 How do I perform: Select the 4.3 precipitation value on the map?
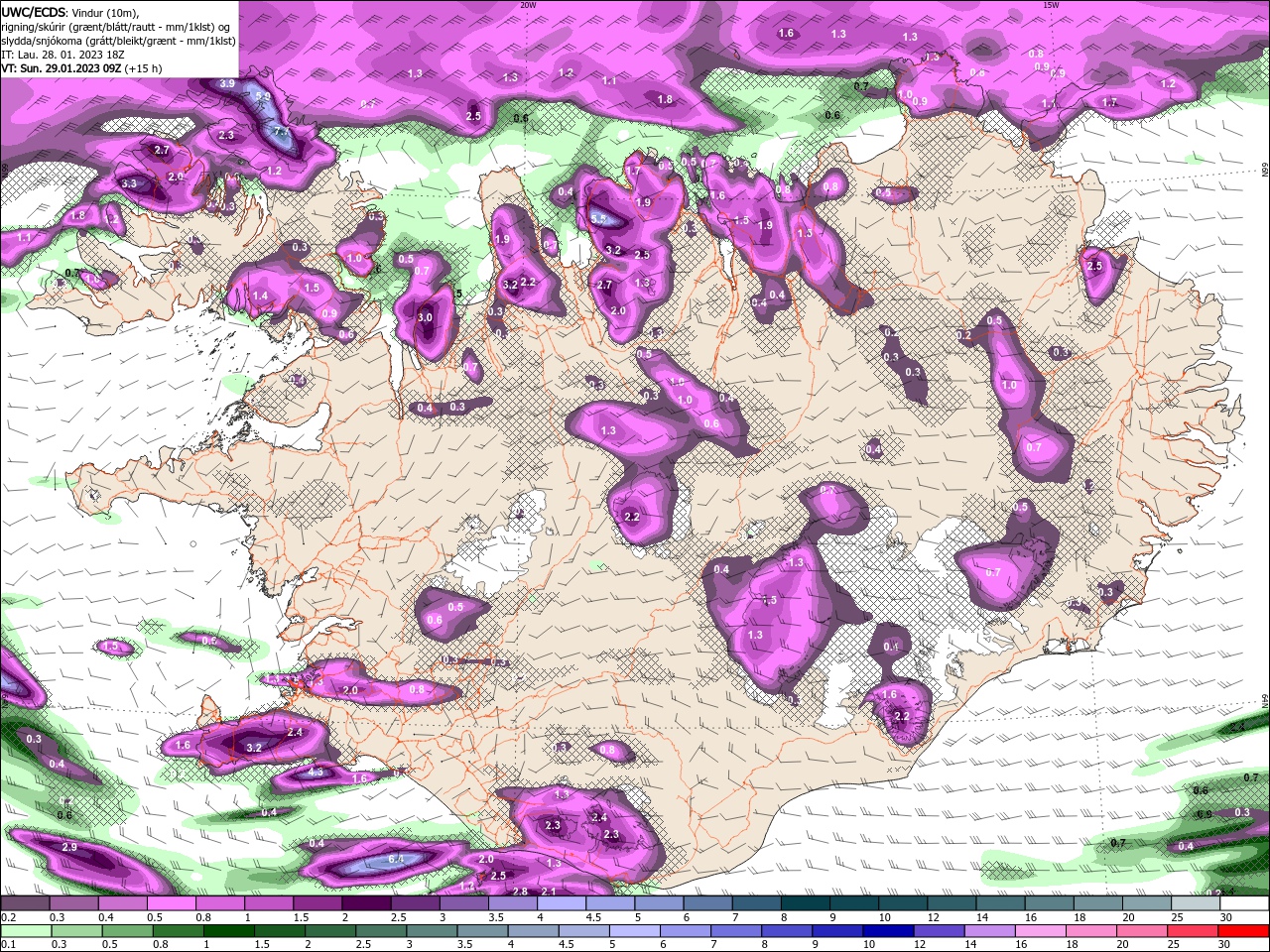click(x=316, y=772)
